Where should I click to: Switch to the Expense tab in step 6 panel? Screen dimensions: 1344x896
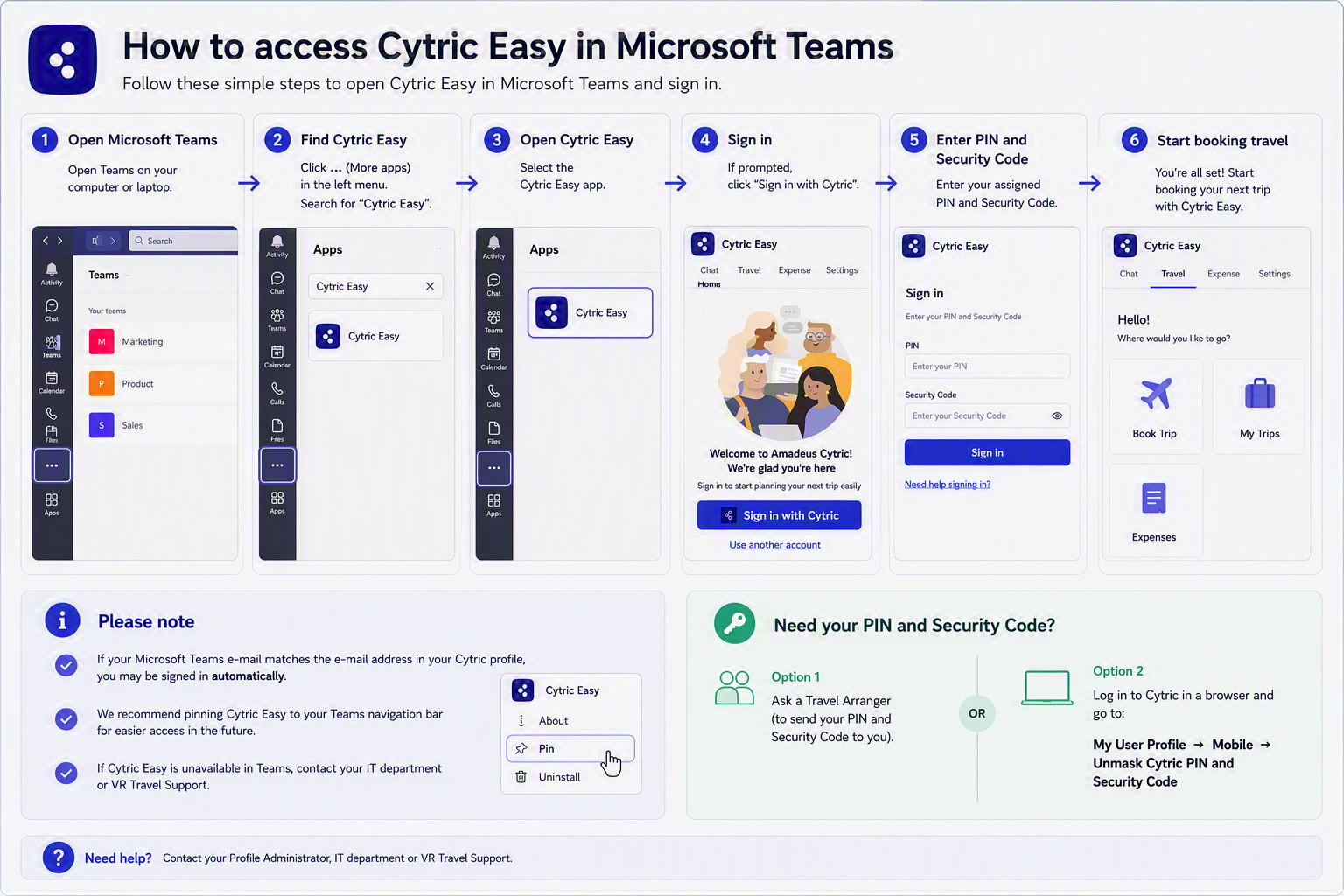(x=1223, y=274)
